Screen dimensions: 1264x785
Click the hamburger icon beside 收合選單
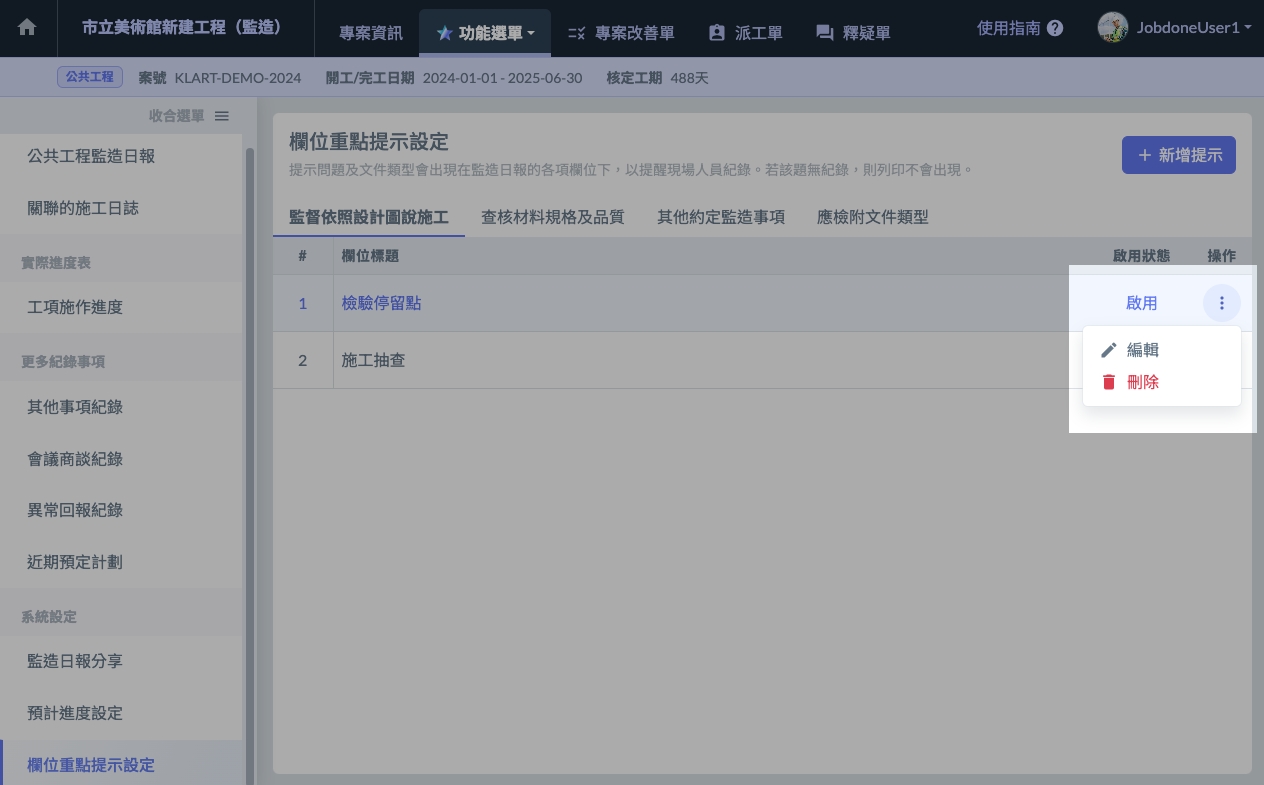222,116
